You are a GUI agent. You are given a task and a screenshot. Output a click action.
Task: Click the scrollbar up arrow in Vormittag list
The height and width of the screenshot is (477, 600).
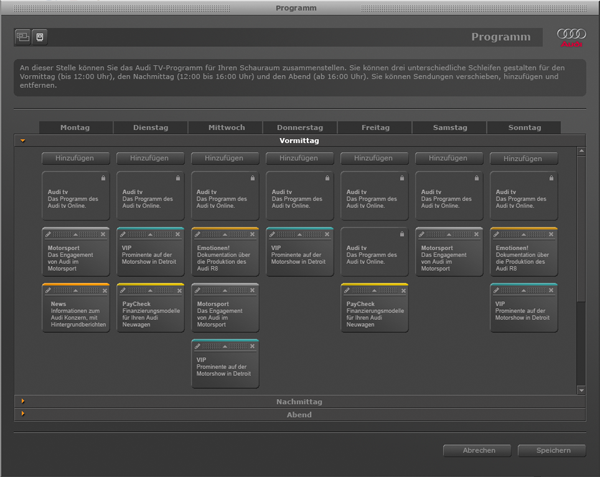tap(581, 151)
